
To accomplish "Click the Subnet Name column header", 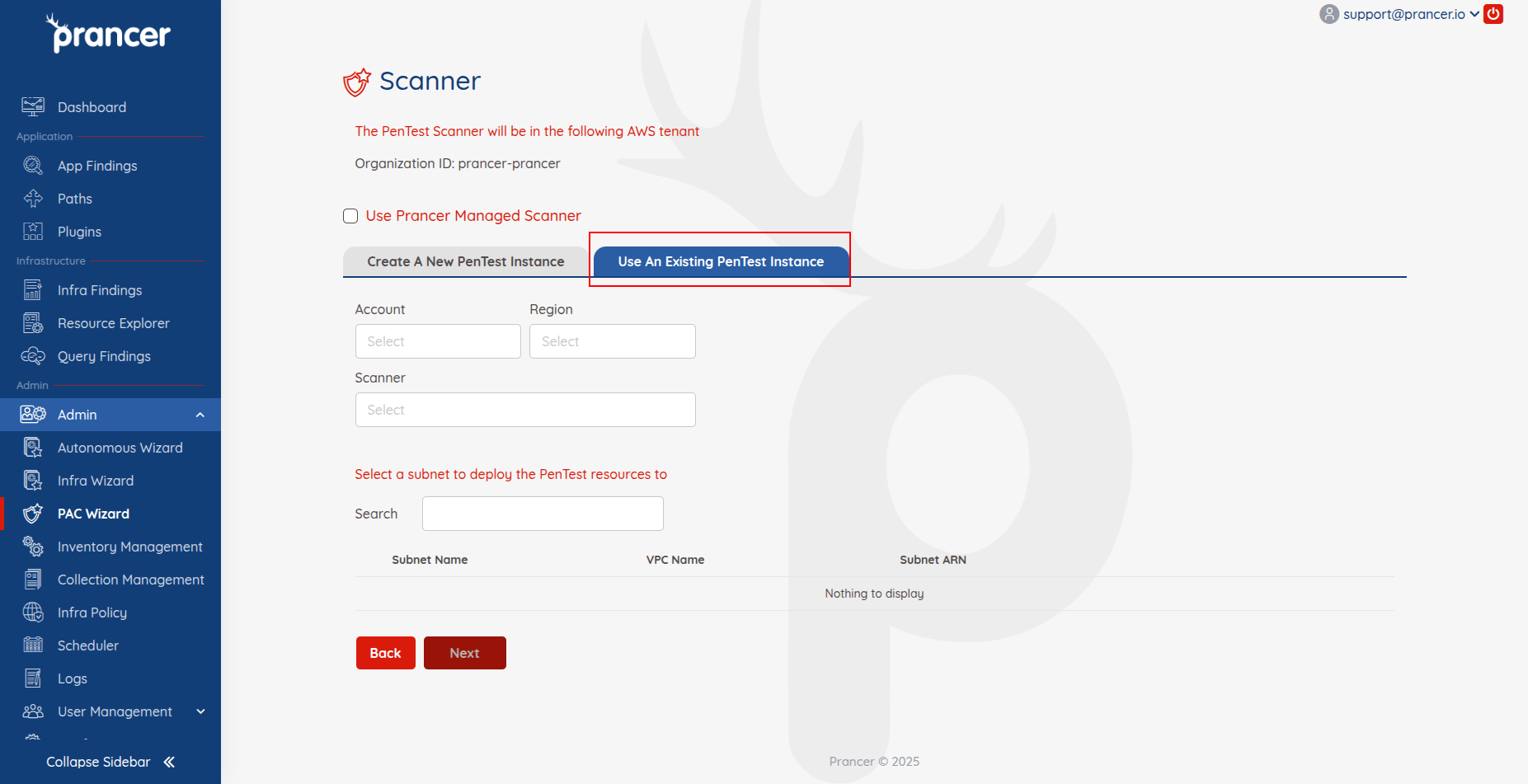I will click(x=430, y=560).
